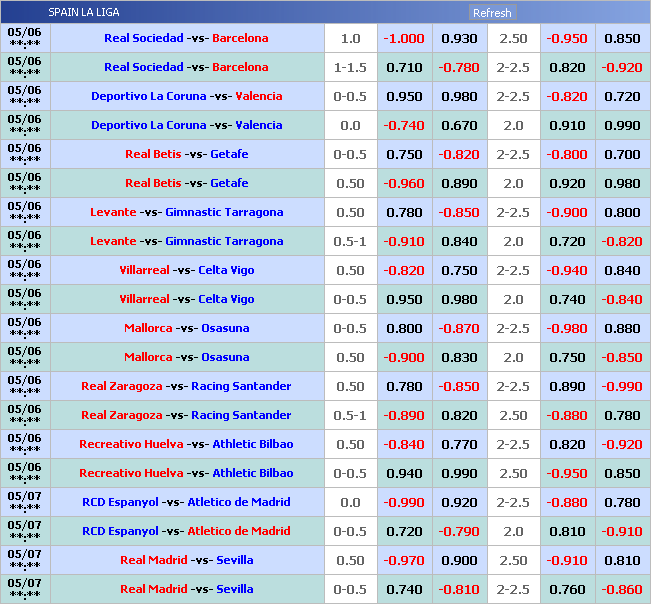The width and height of the screenshot is (651, 604).
Task: Open Deportivo La Coruna vs Valencia 0-0.5 match link
Action: coord(186,97)
